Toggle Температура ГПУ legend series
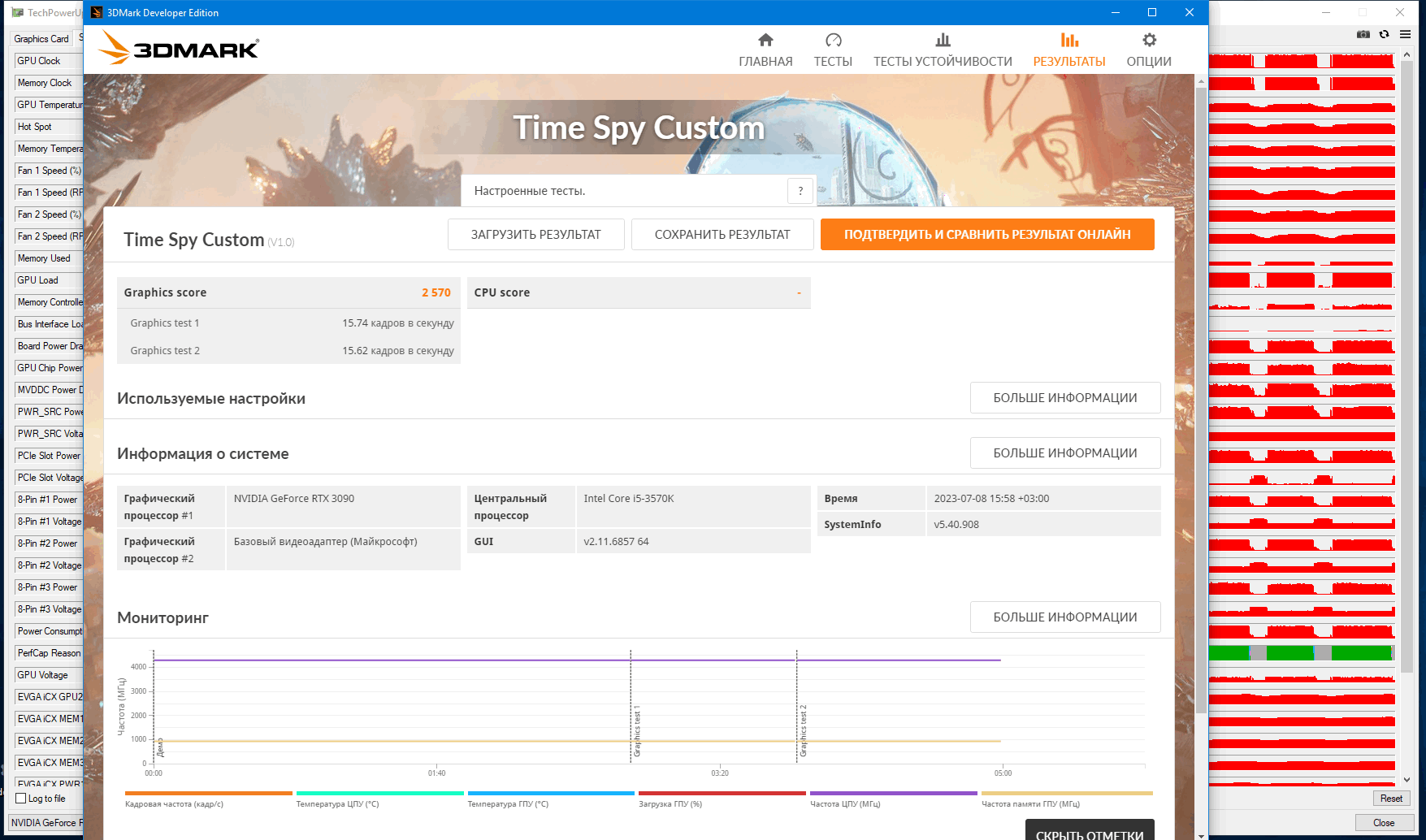This screenshot has height=840, width=1426. 551,798
